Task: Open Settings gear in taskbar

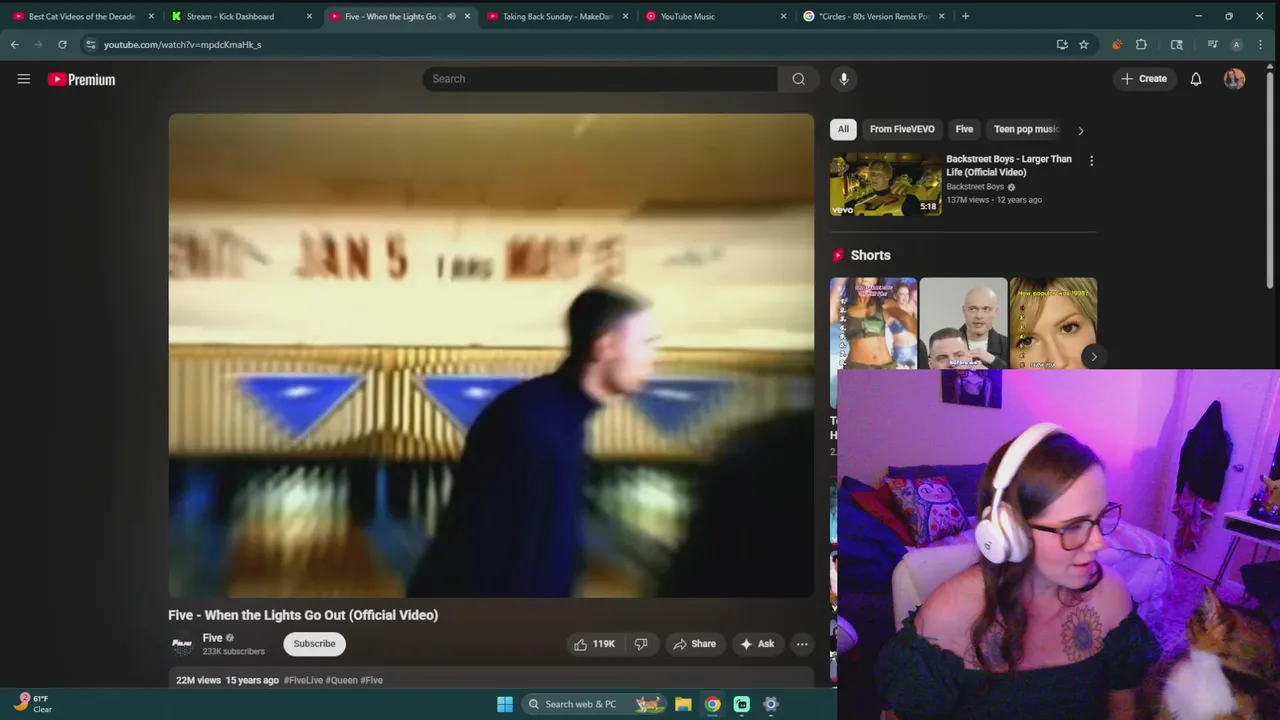Action: pos(771,704)
